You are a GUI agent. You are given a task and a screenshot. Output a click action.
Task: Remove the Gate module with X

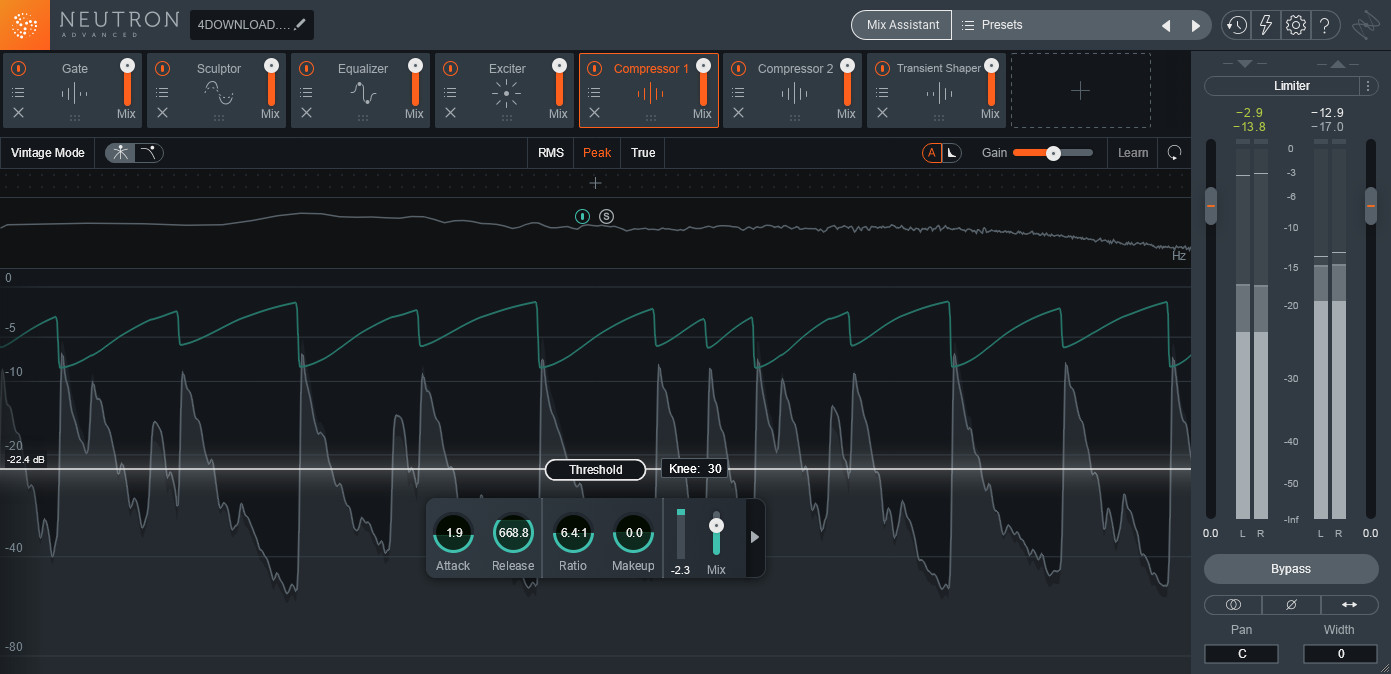point(18,113)
